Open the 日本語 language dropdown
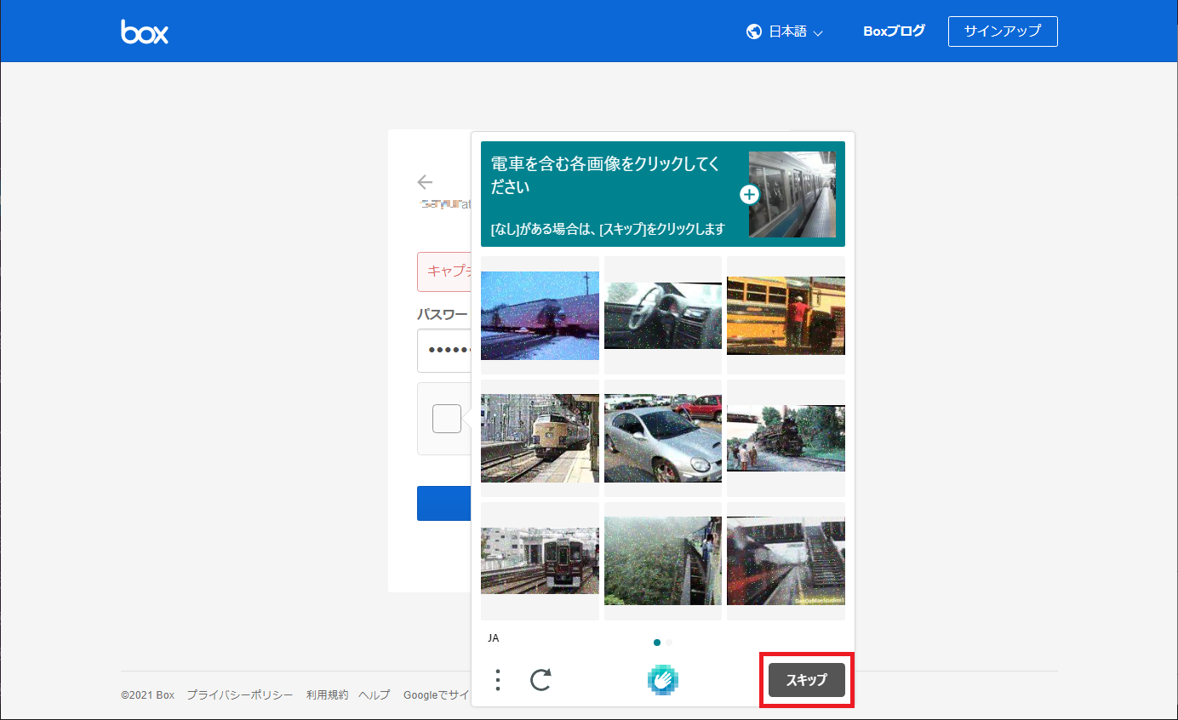 coord(795,32)
